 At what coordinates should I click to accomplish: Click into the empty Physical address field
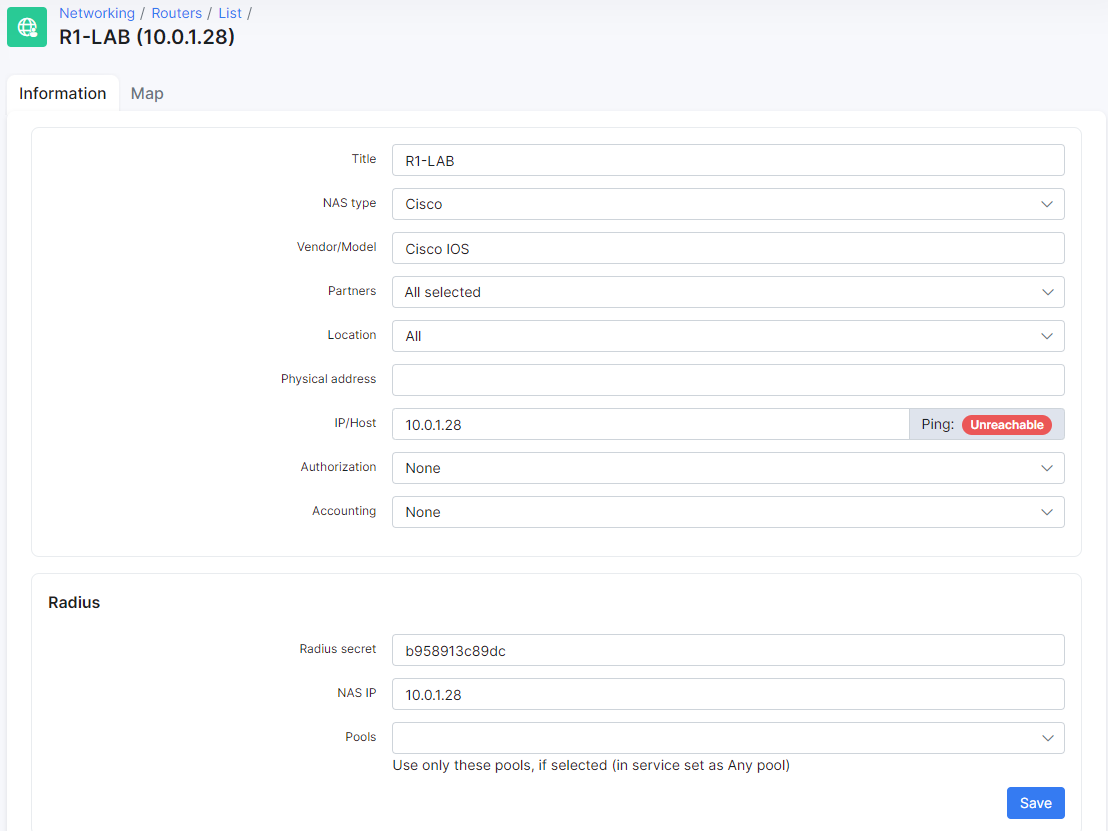(x=728, y=380)
